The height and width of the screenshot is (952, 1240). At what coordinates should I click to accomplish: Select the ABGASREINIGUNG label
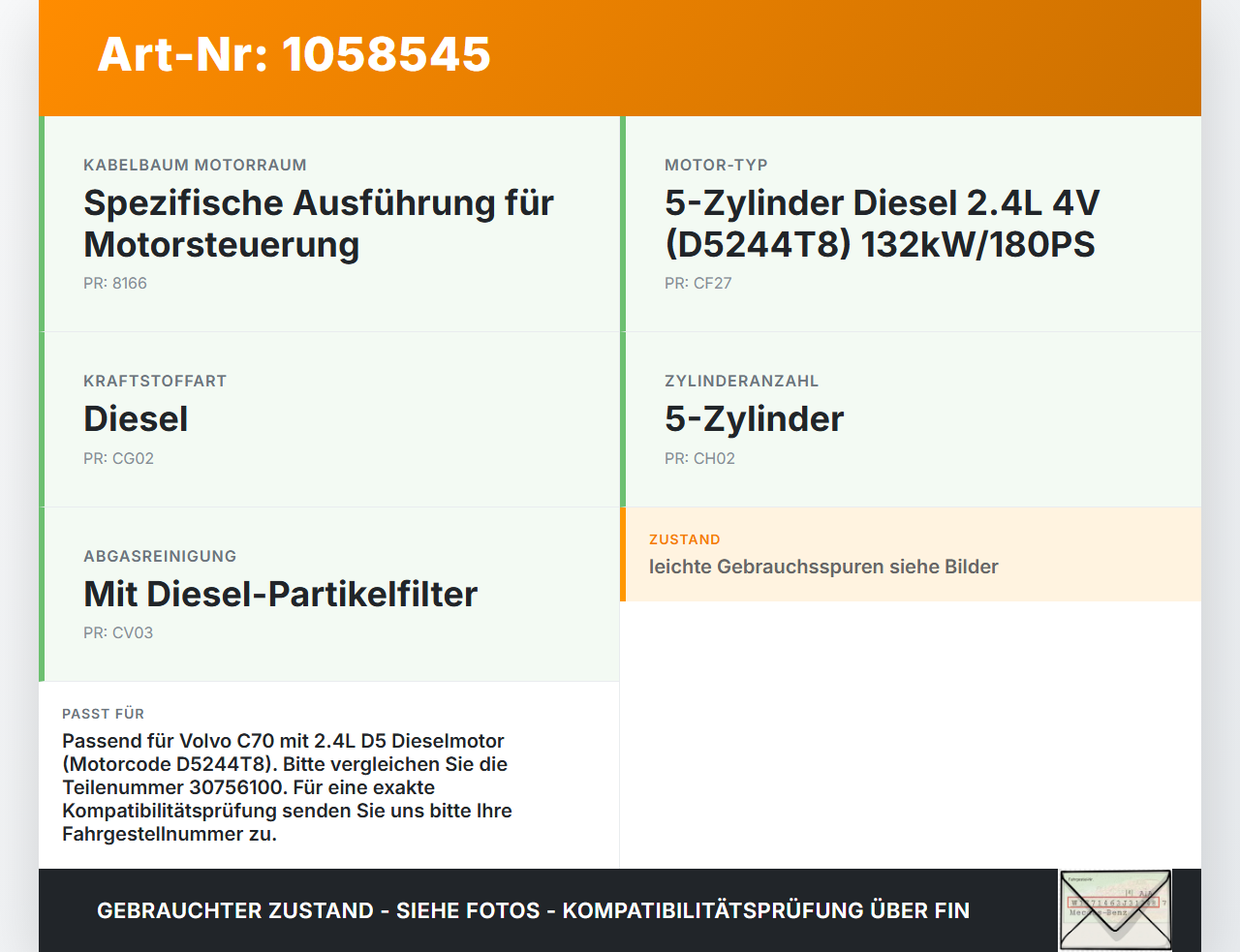point(160,556)
